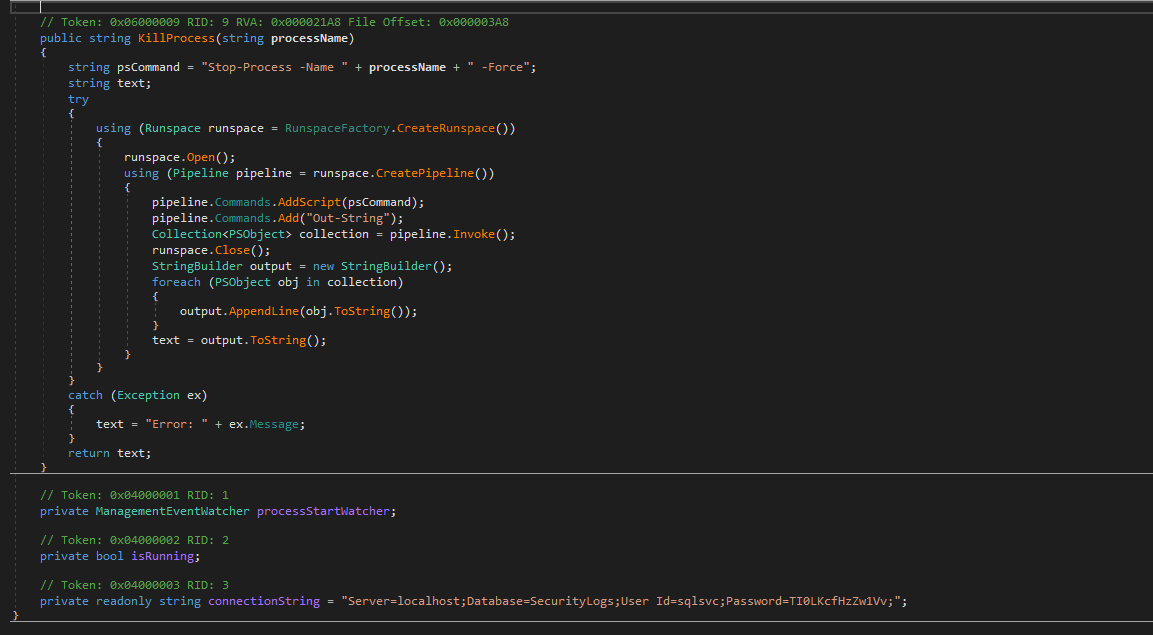Click the connection string literal with the SecurityLogs database

click(x=621, y=601)
